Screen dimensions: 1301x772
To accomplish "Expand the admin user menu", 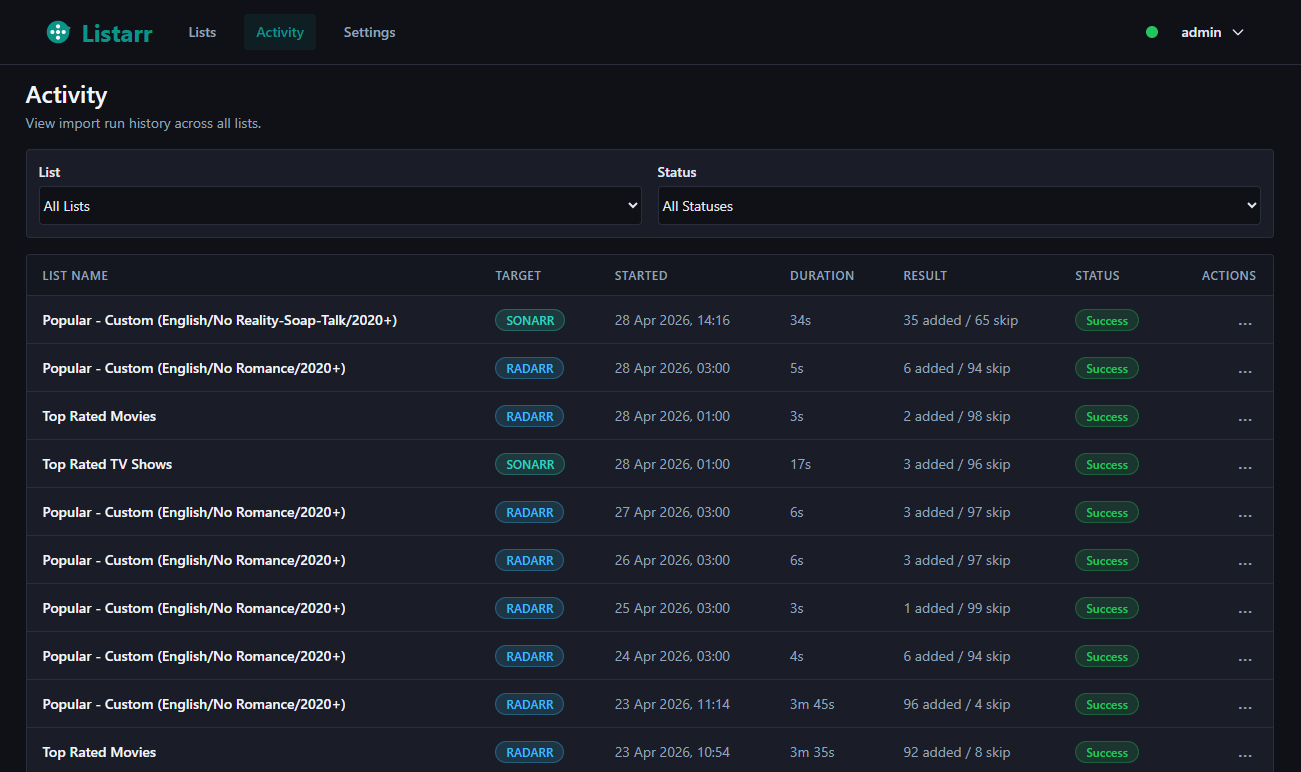I will (x=1212, y=32).
